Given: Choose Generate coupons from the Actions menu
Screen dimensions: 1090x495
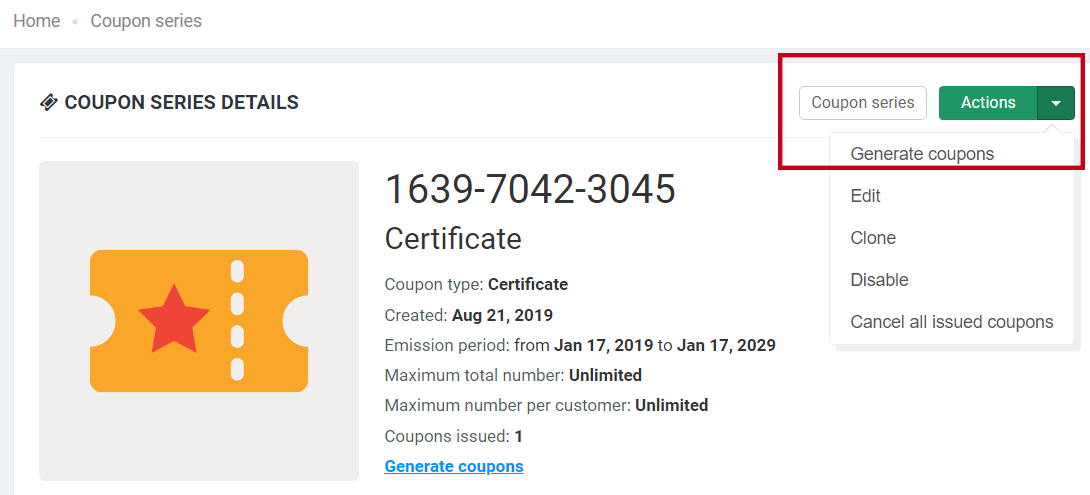Looking at the screenshot, I should (922, 154).
